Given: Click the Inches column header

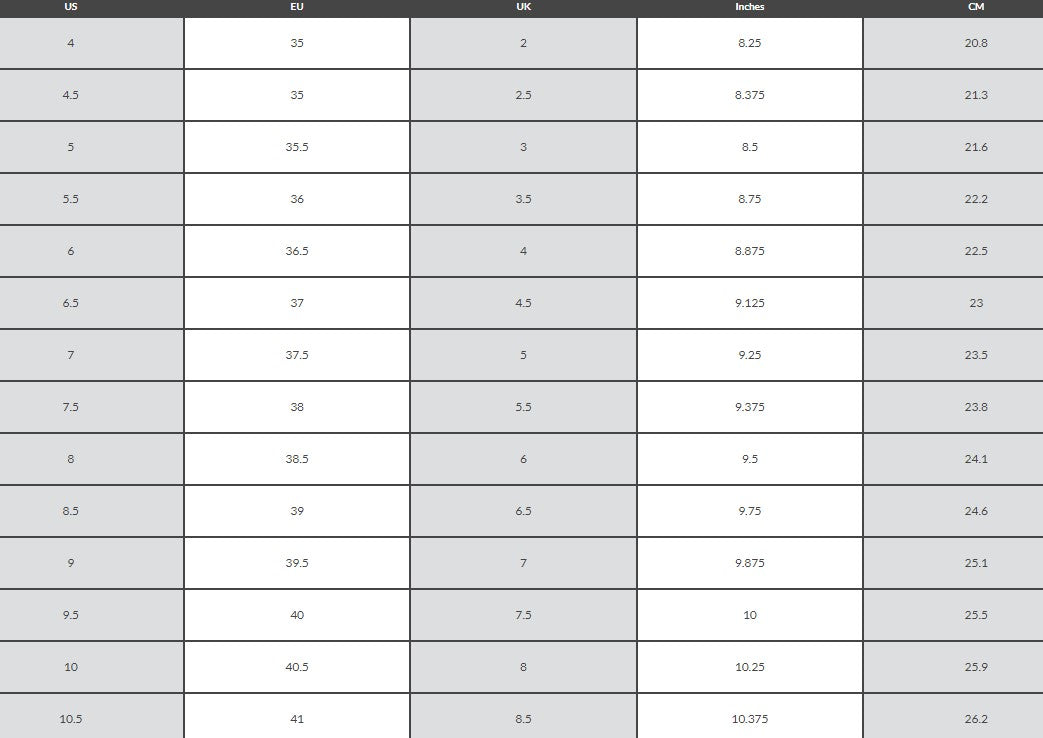Looking at the screenshot, I should (x=750, y=7).
